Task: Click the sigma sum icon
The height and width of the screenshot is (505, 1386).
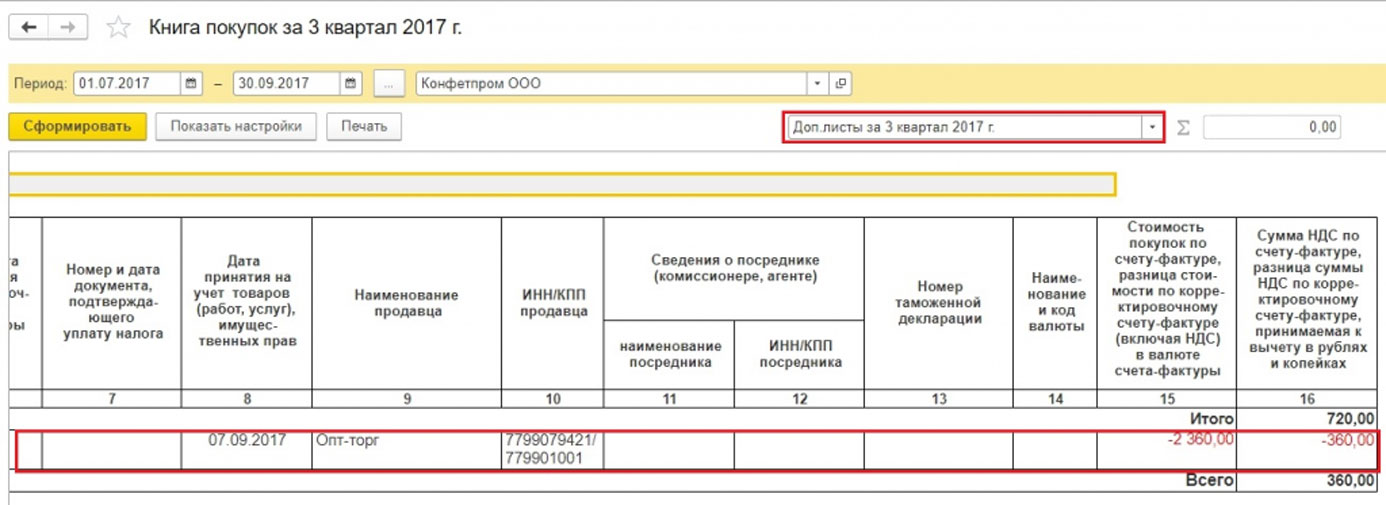Action: click(x=1183, y=128)
